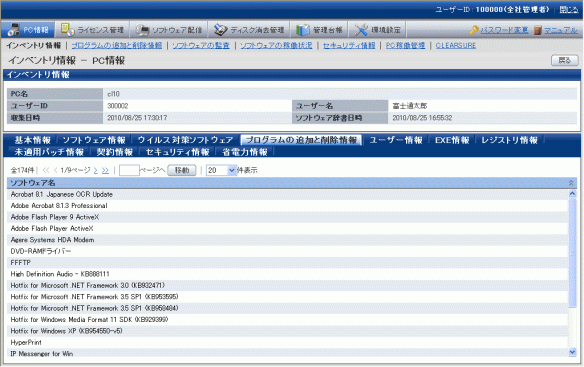Switch to ウイルス対策ソフトウェア tab

tap(185, 140)
